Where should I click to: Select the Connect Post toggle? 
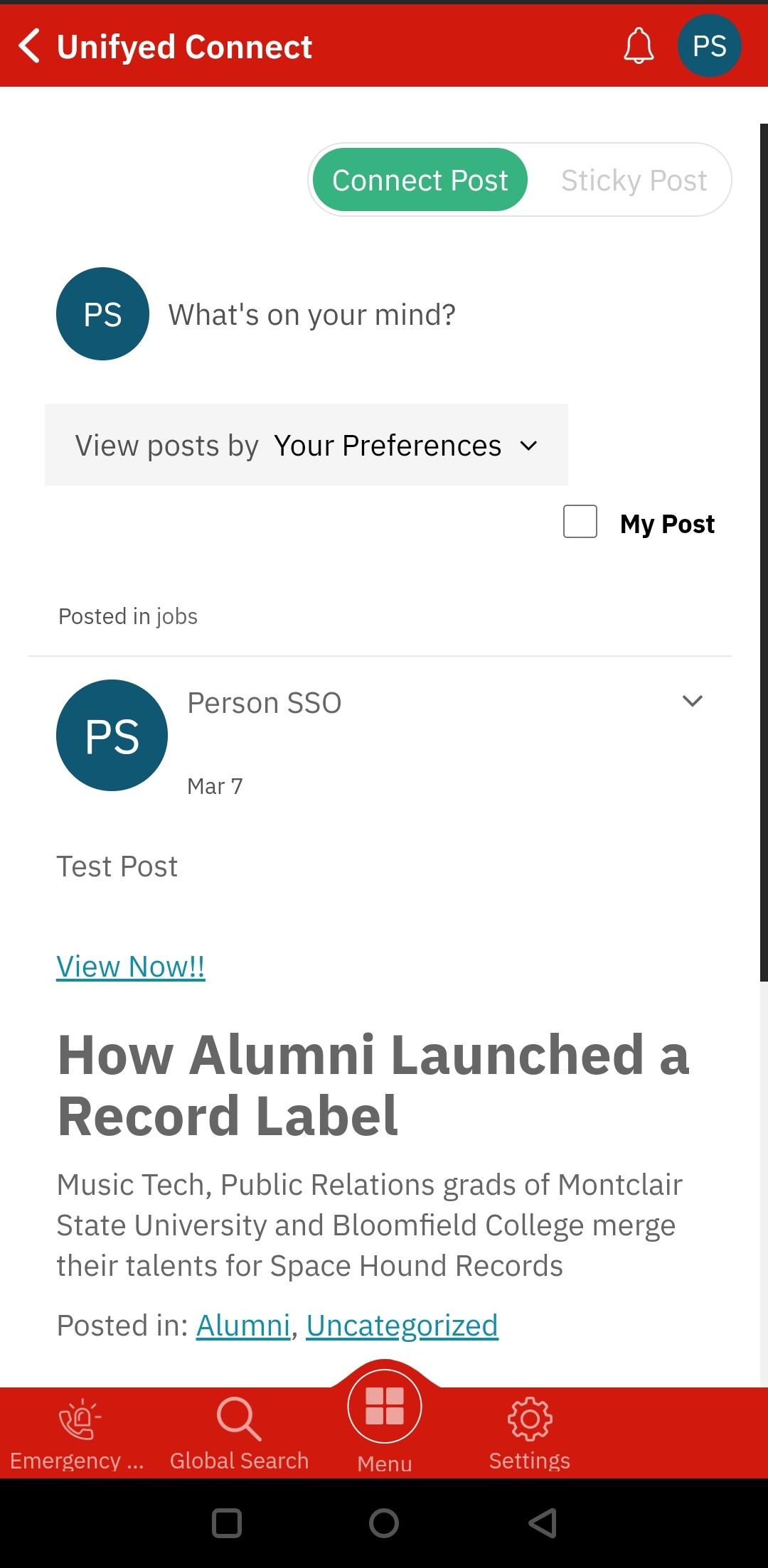point(420,180)
